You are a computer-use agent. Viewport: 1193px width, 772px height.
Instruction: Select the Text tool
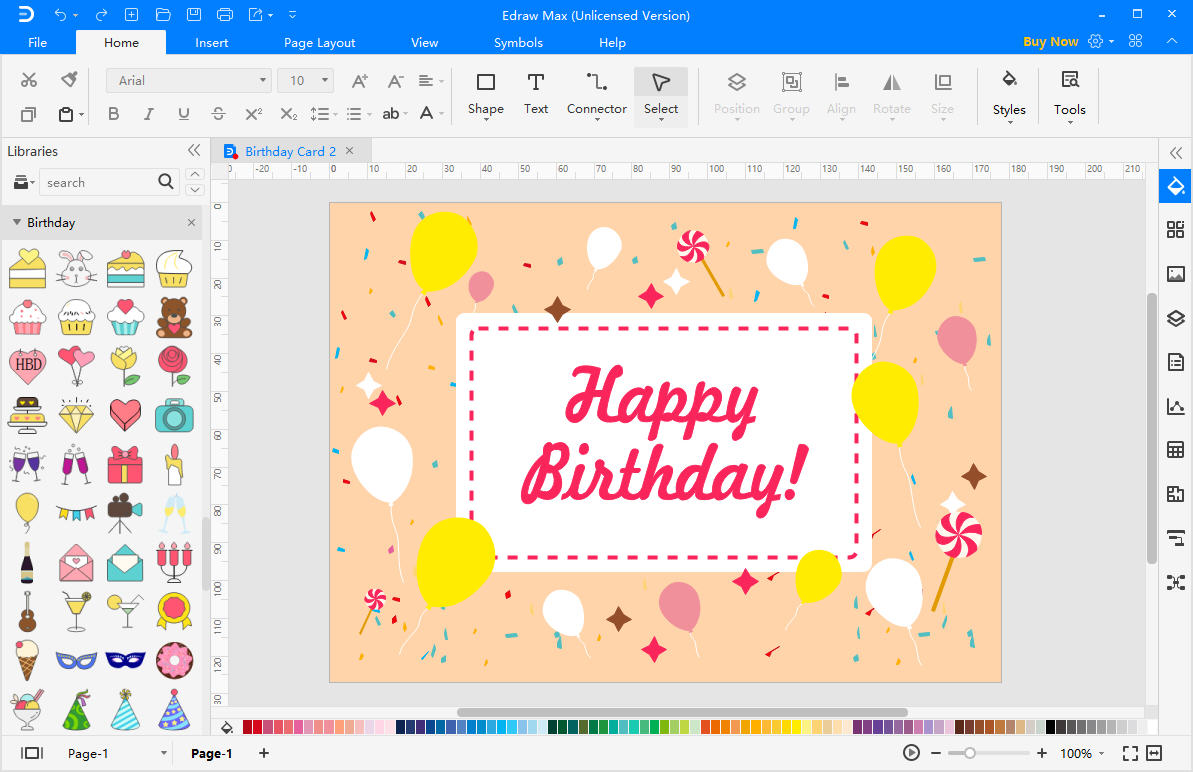pyautogui.click(x=536, y=93)
